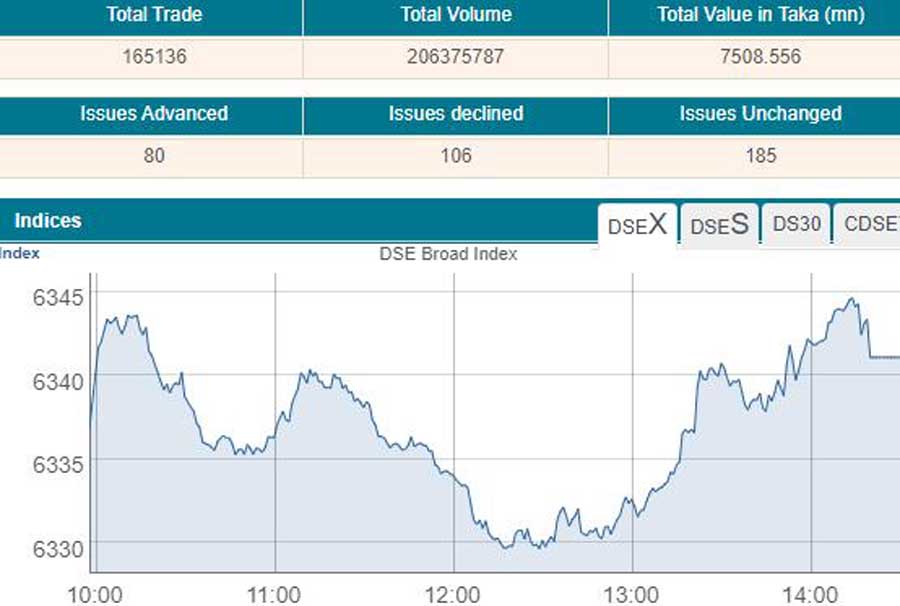The image size is (900, 606).
Task: Click the advanced issues count 80
Action: tap(151, 156)
